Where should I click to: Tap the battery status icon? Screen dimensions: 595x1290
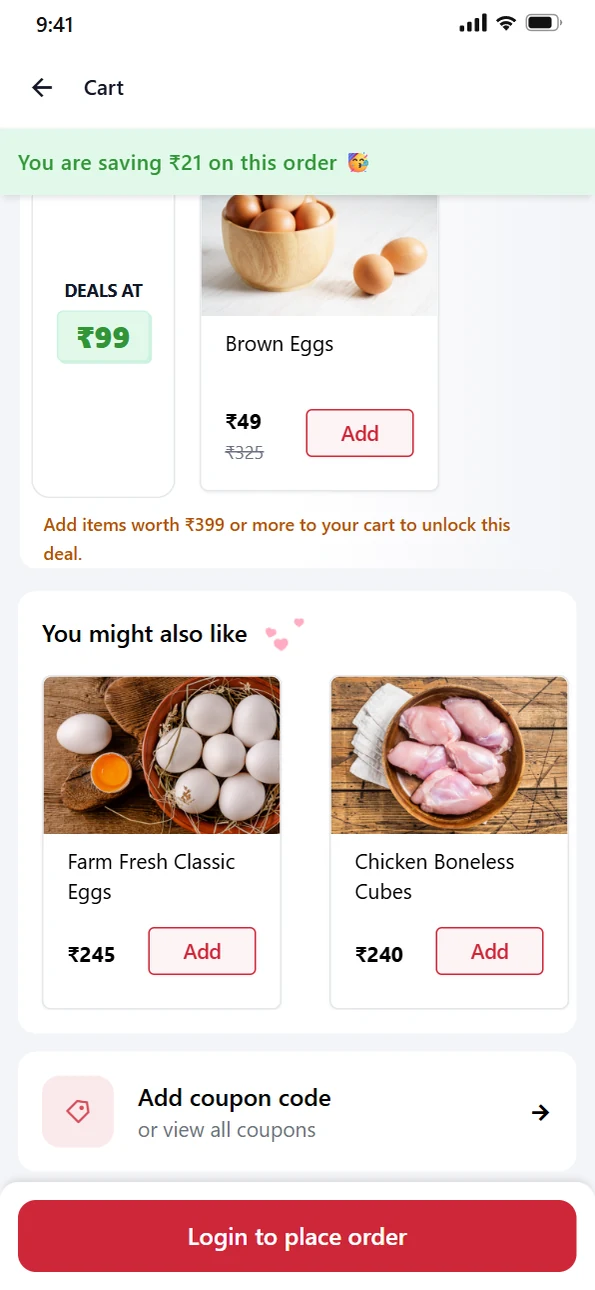pyautogui.click(x=544, y=23)
